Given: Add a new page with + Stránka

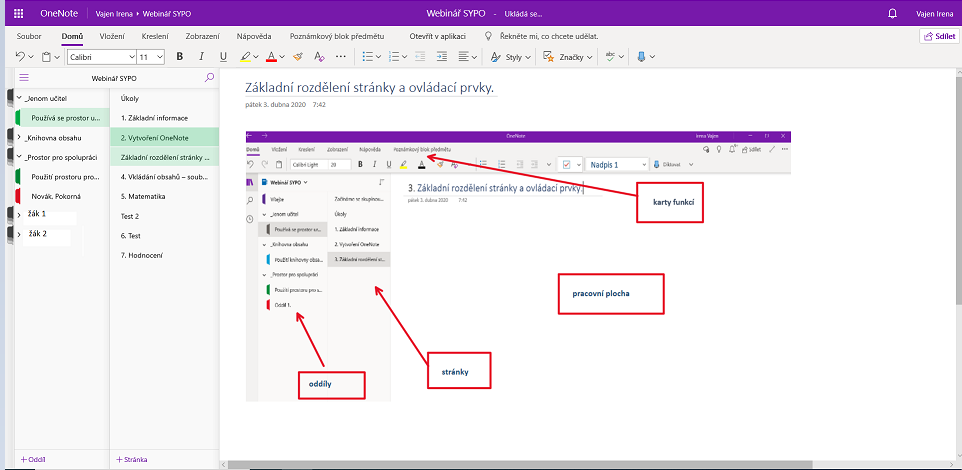Looking at the screenshot, I should click(131, 459).
